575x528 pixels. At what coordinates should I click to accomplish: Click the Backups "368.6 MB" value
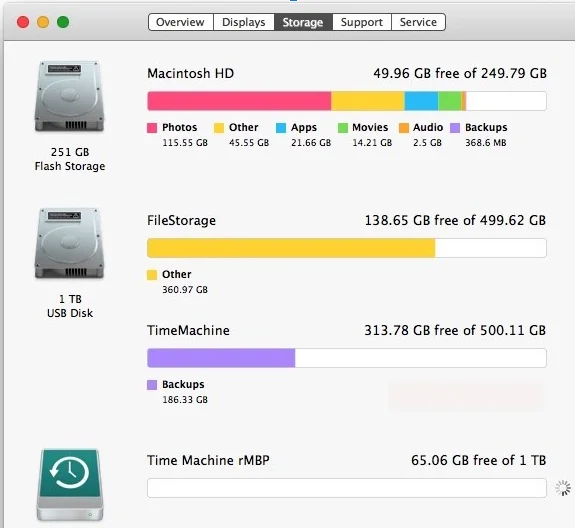(486, 143)
